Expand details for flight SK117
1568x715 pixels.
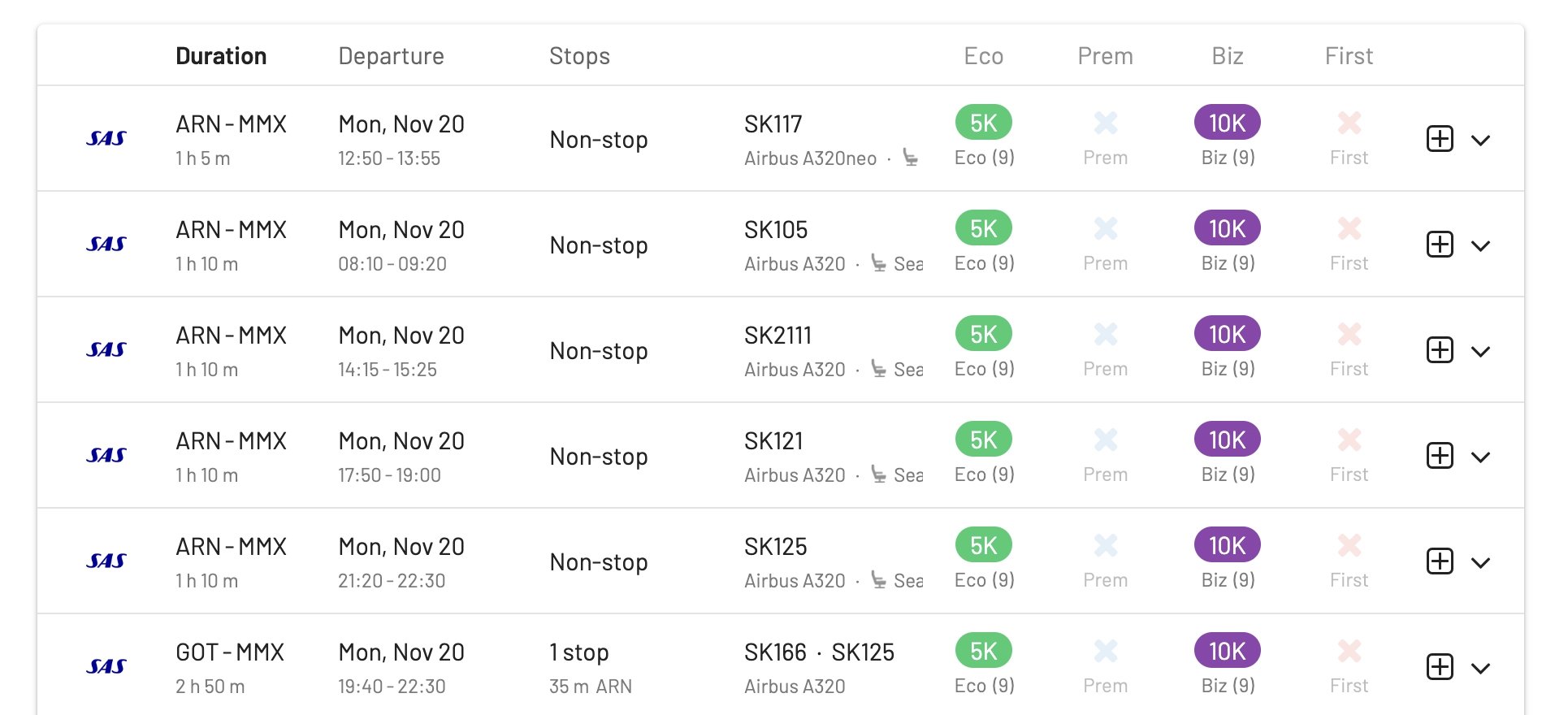pos(1480,141)
